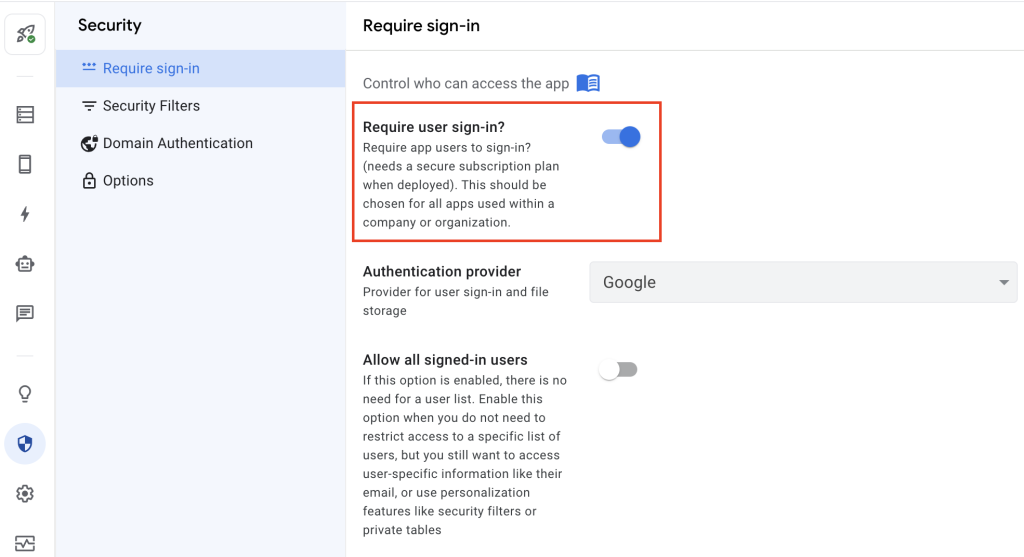Screen dimensions: 1024x557
Task: Select the Security shield icon
Action: (x=25, y=444)
